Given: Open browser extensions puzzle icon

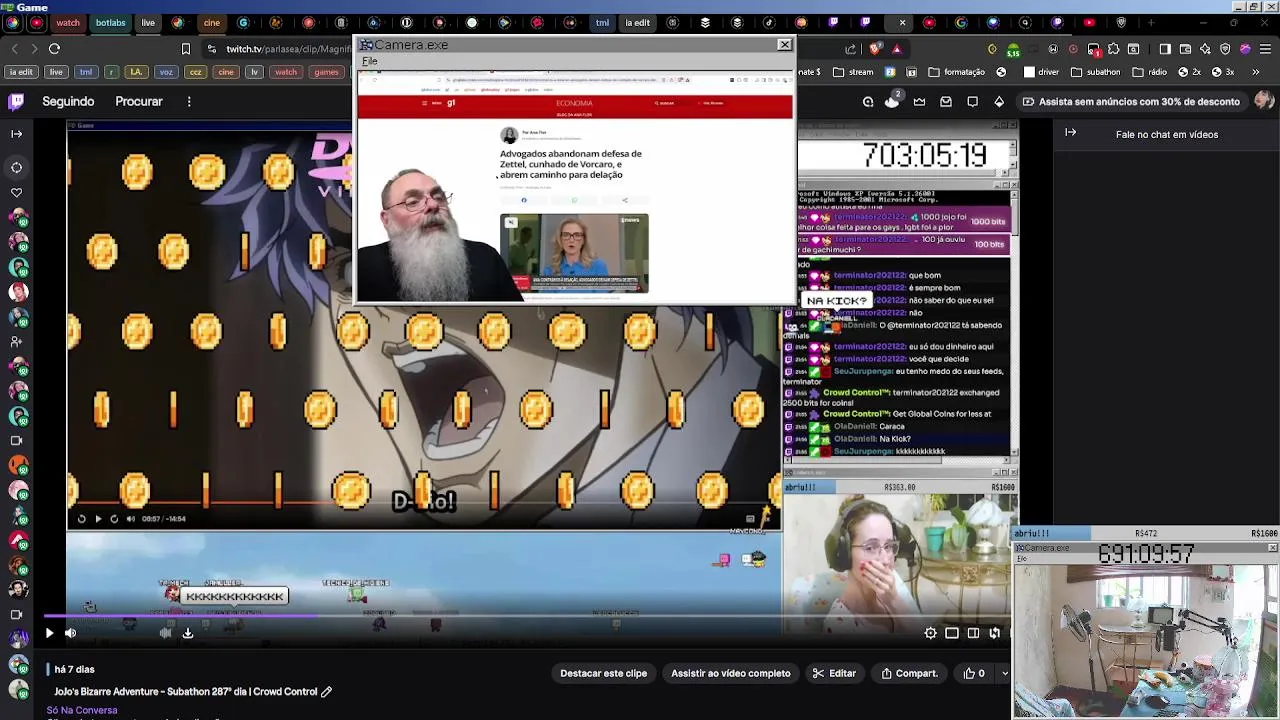Looking at the screenshot, I should 1113,48.
